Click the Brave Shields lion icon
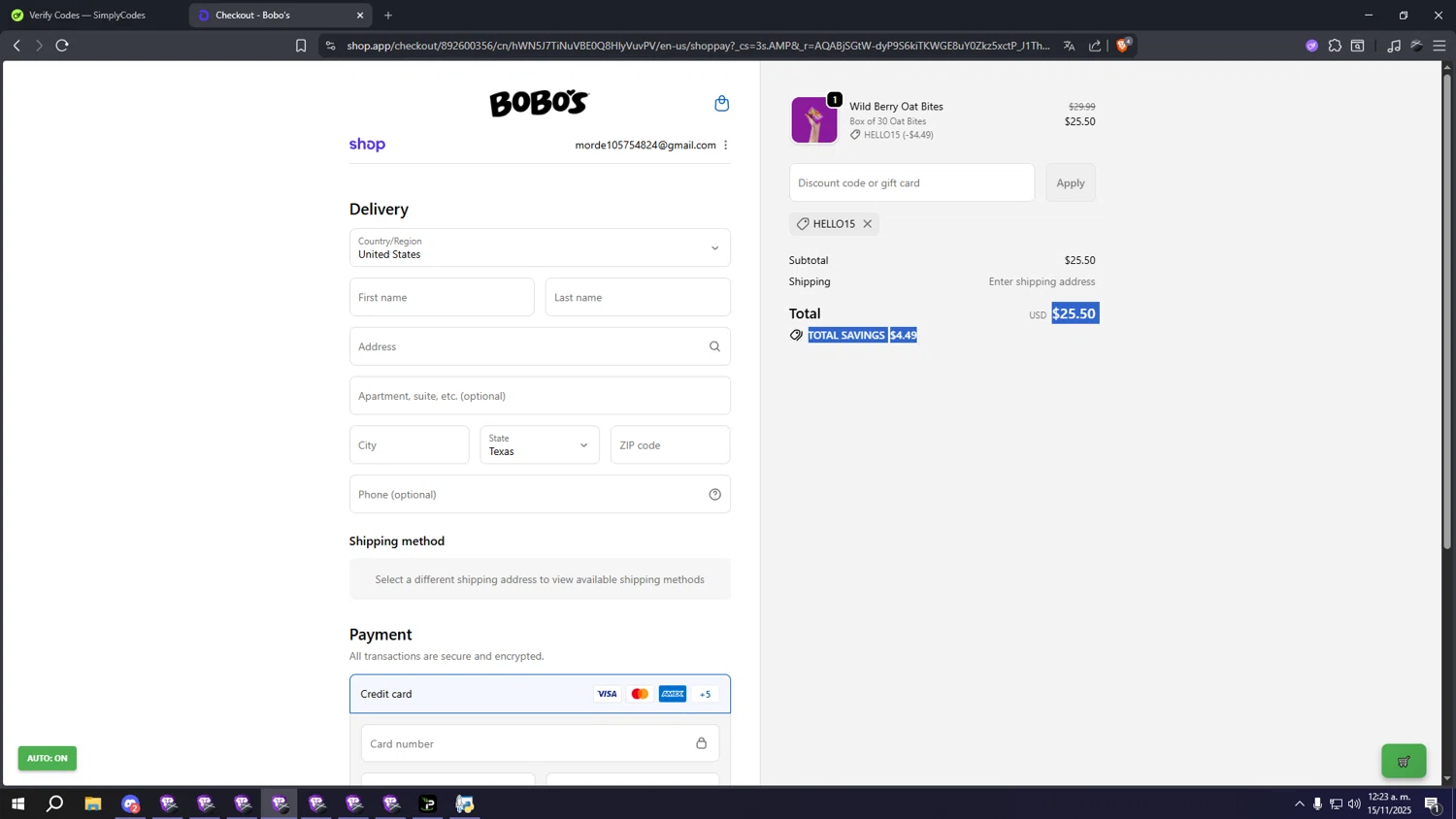Viewport: 1456px width, 819px height. click(1123, 45)
